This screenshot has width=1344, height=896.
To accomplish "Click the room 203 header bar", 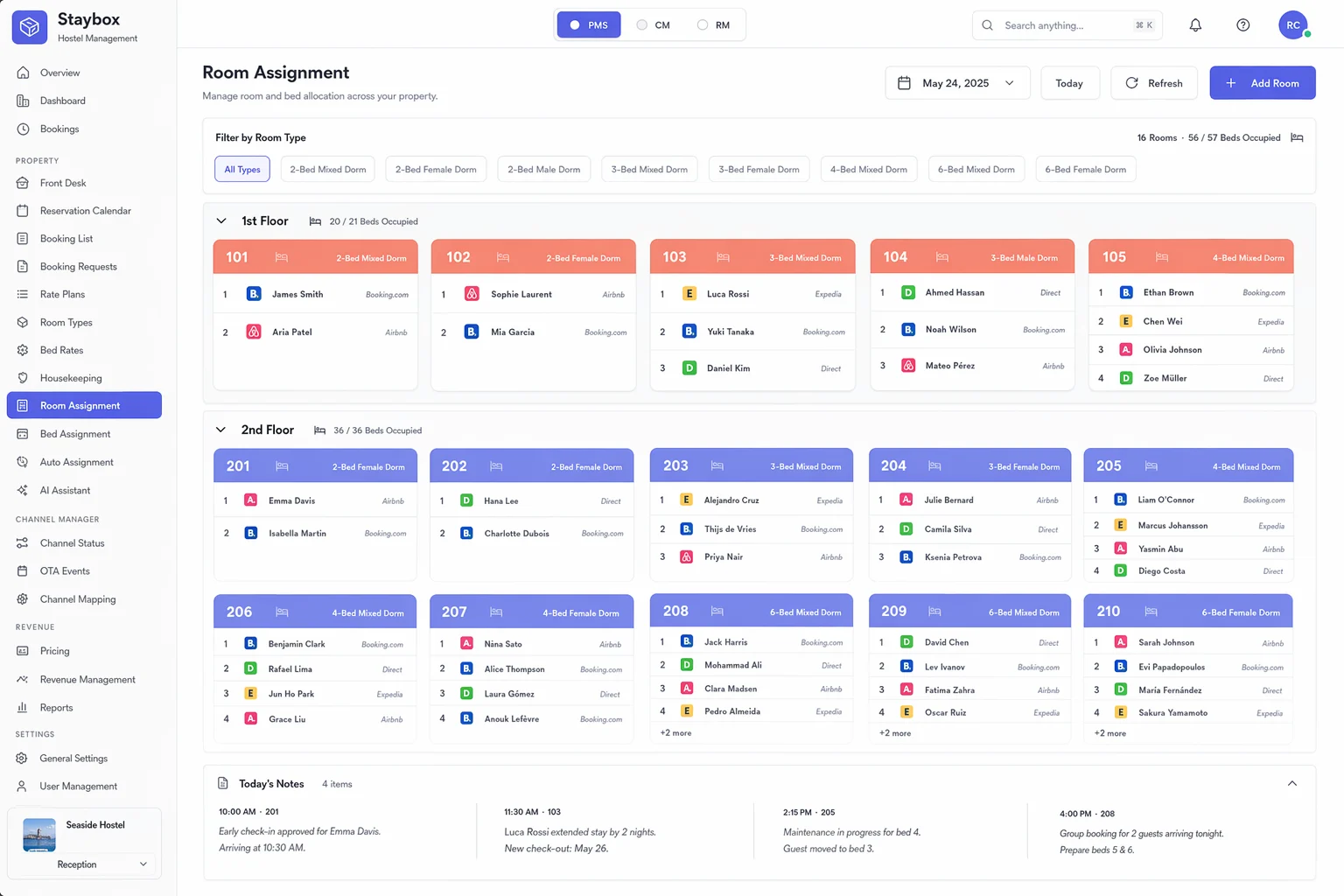I will tap(752, 466).
